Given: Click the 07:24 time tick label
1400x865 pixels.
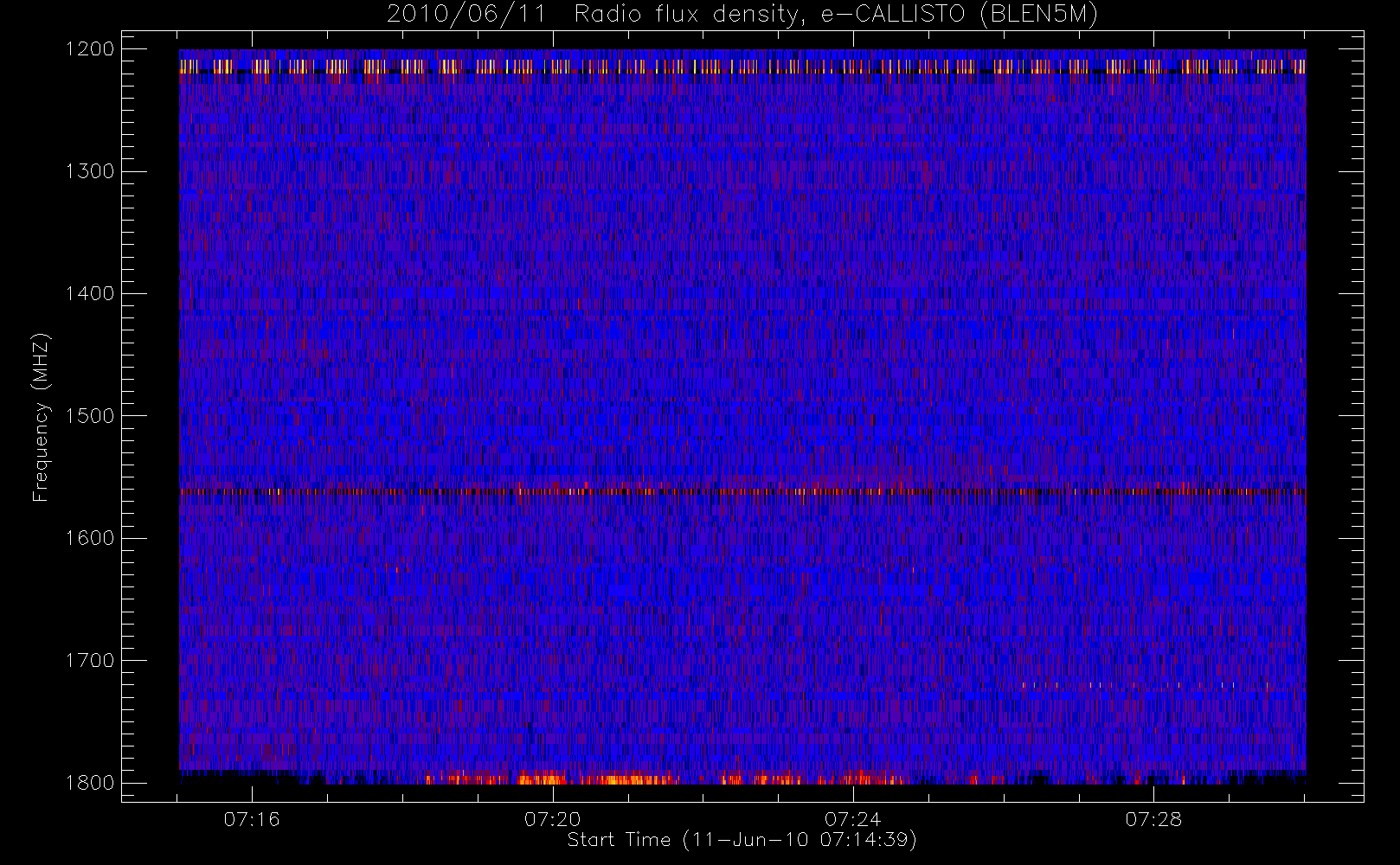Looking at the screenshot, I should click(x=852, y=819).
